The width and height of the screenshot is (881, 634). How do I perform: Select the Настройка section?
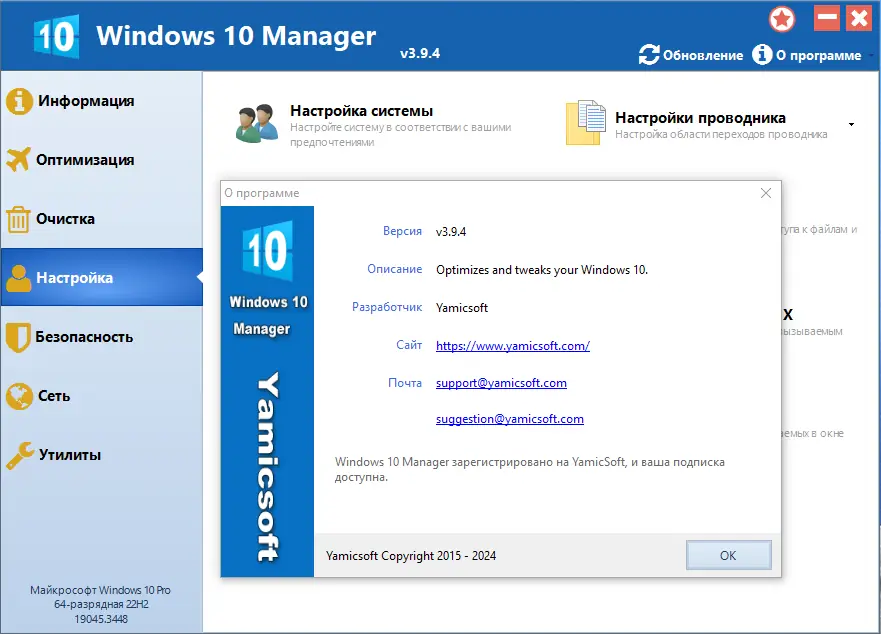(x=101, y=278)
